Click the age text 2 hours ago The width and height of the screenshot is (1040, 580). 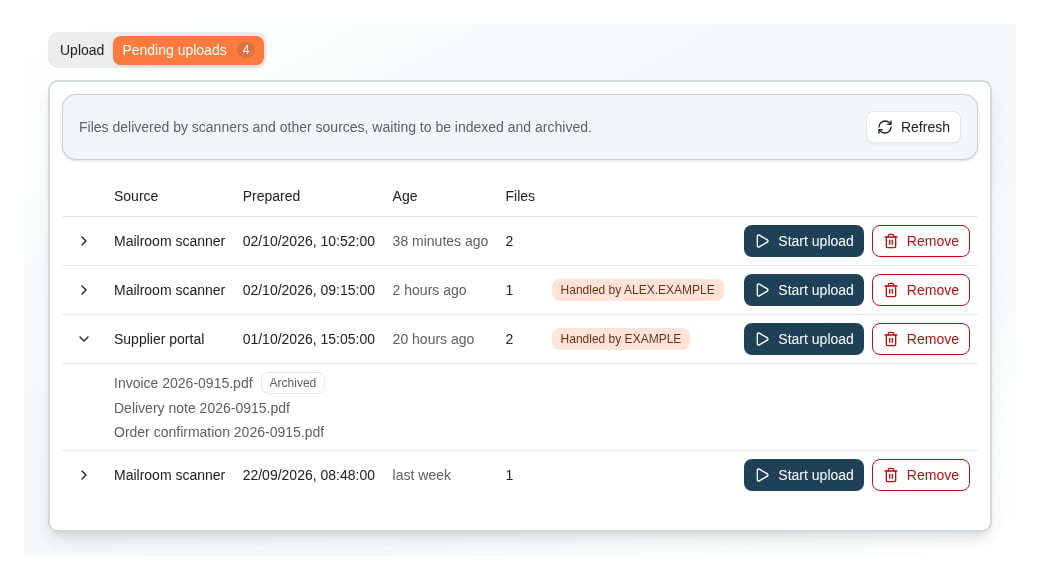coord(429,291)
